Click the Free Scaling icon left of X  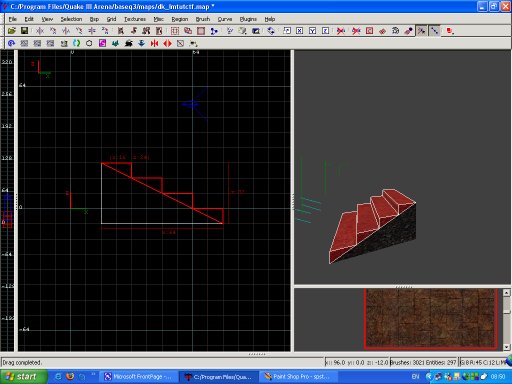[x=287, y=31]
